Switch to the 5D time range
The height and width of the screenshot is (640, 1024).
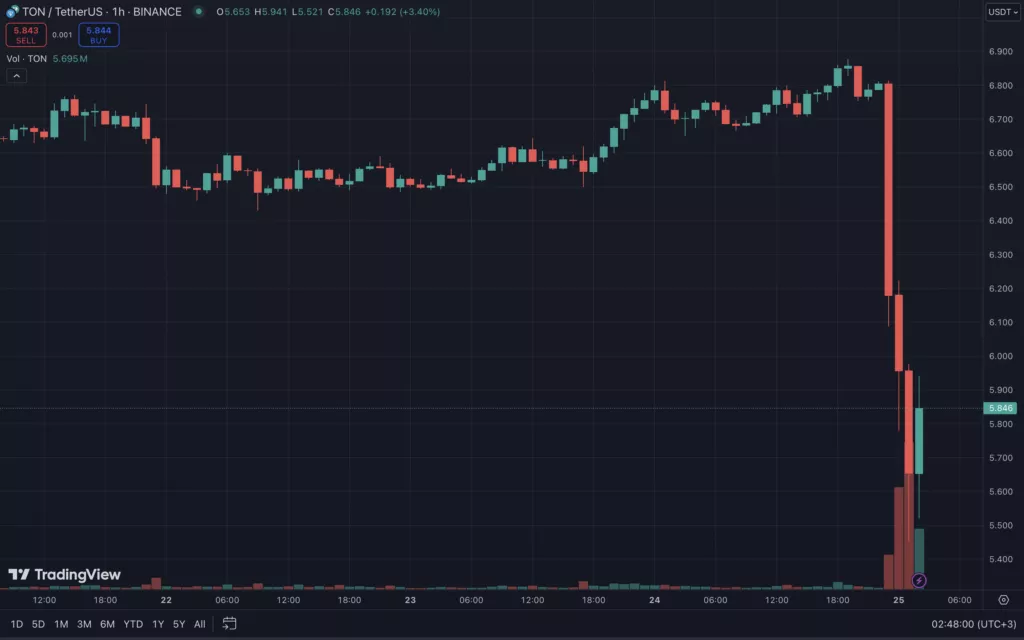click(x=38, y=624)
